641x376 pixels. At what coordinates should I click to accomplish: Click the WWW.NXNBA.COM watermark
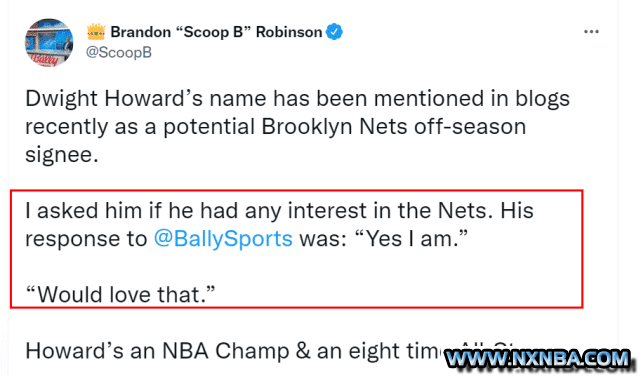click(x=538, y=359)
